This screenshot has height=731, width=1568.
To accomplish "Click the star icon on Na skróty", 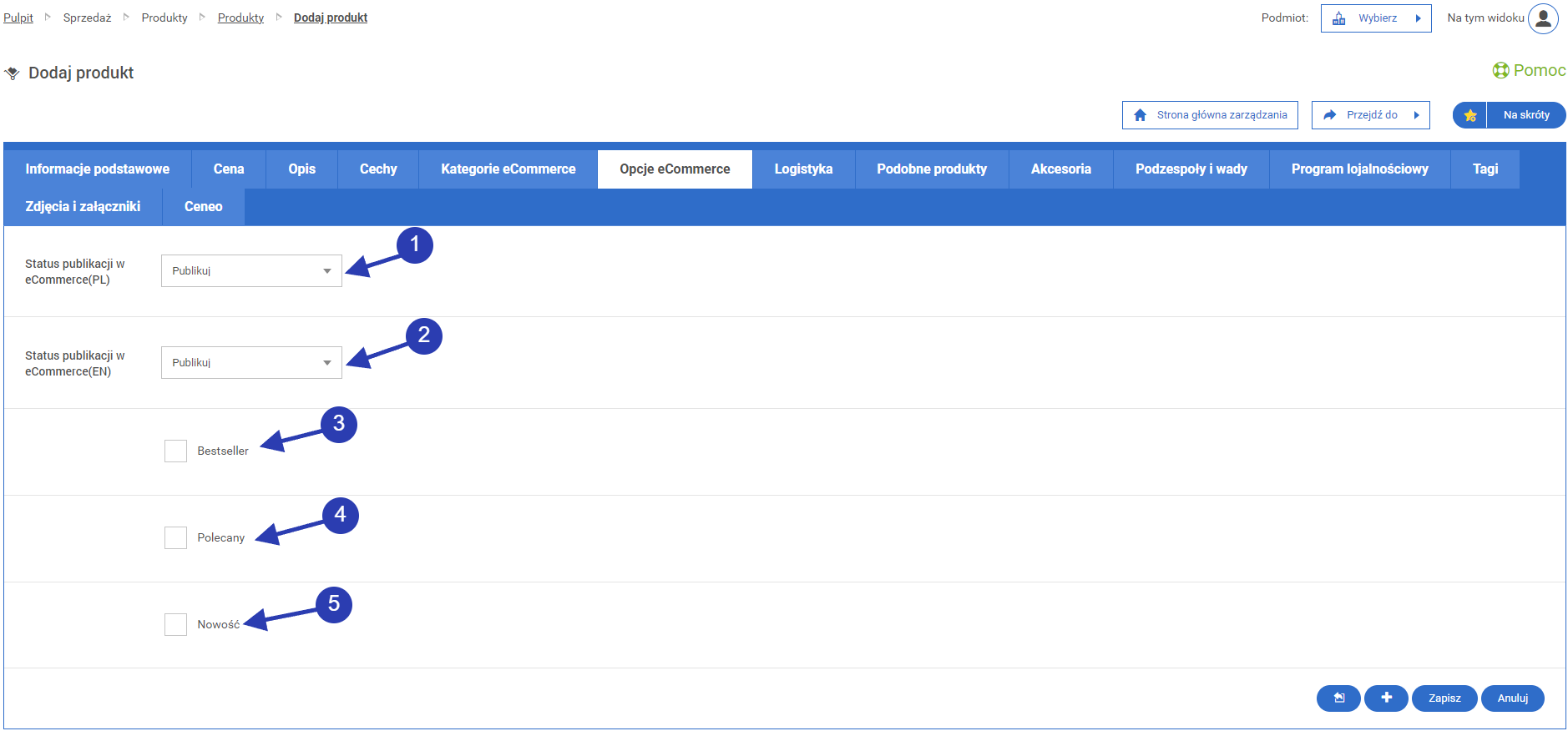I will point(1470,115).
